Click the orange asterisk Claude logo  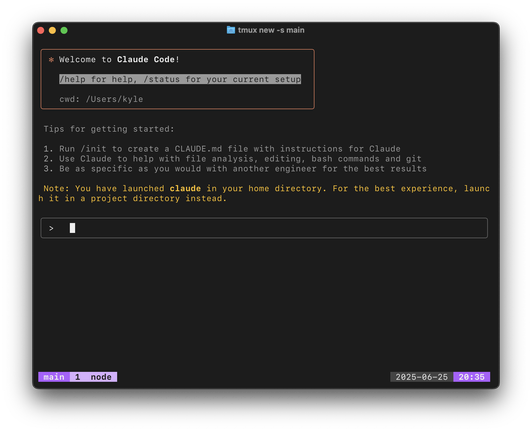[51, 60]
